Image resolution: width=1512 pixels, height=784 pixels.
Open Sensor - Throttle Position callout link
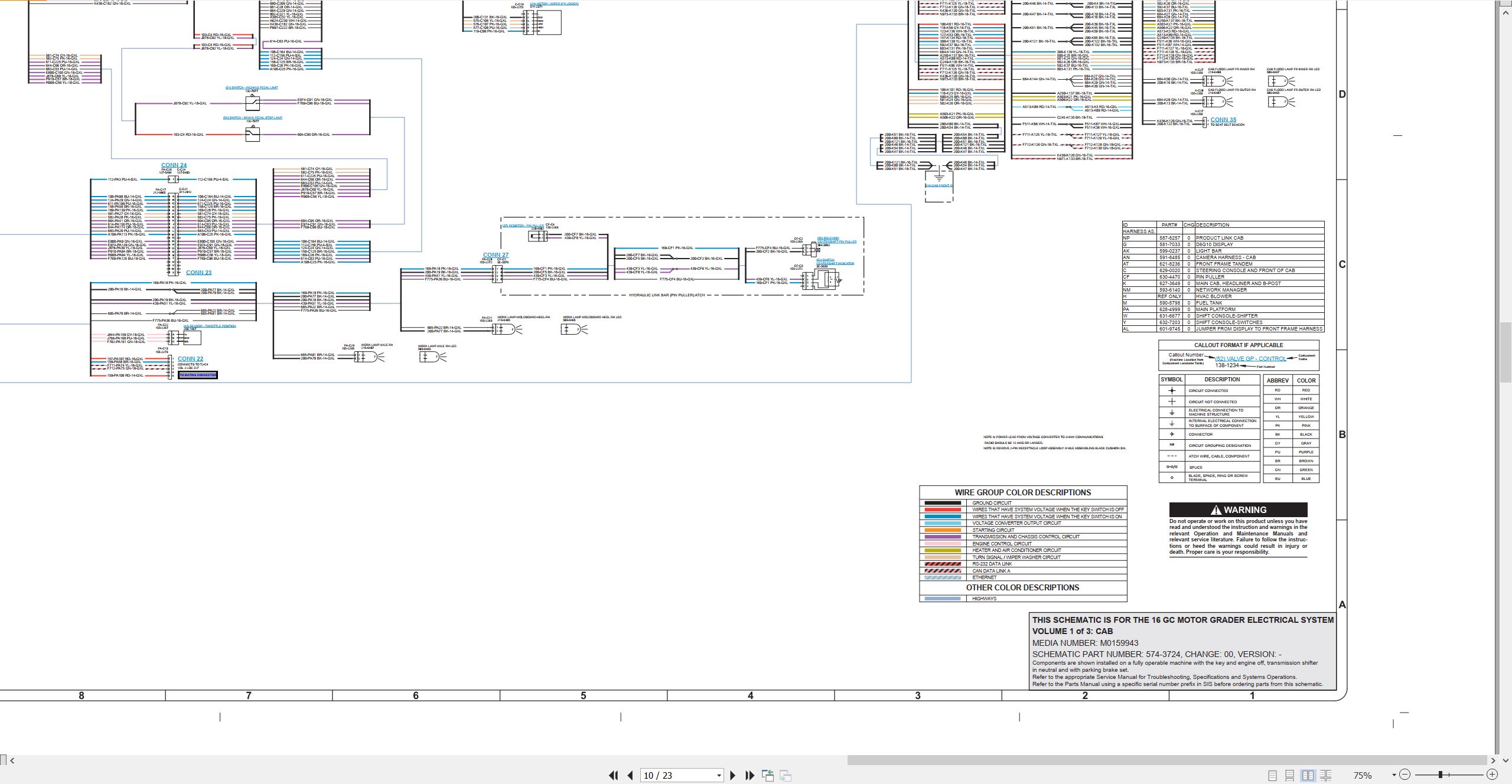click(x=210, y=326)
